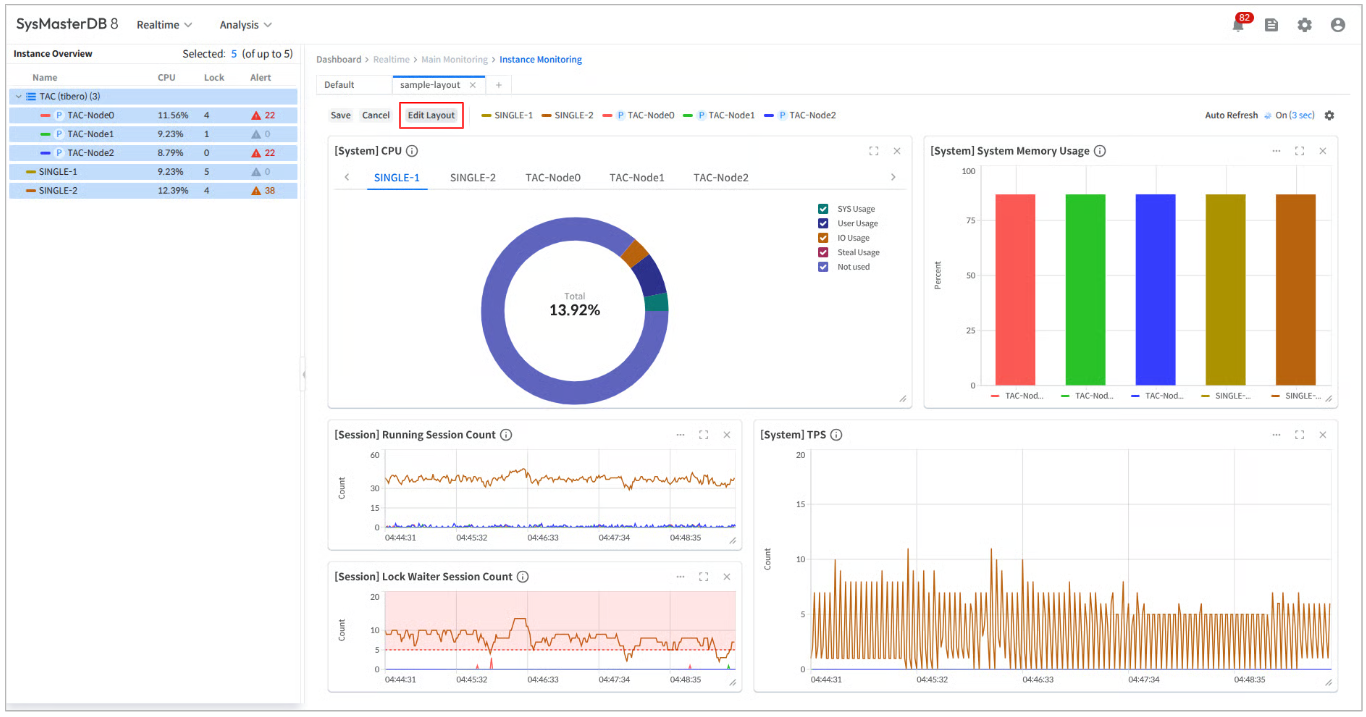Uncheck Not used in CPU legend
This screenshot has width=1366, height=717.
(x=823, y=267)
